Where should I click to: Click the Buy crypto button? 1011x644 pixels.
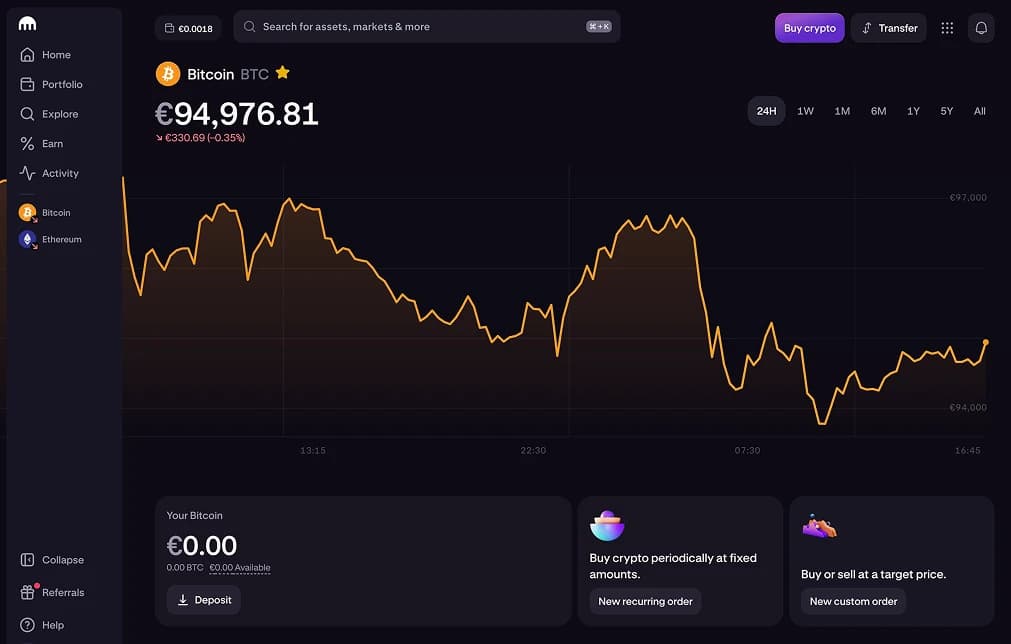click(810, 28)
